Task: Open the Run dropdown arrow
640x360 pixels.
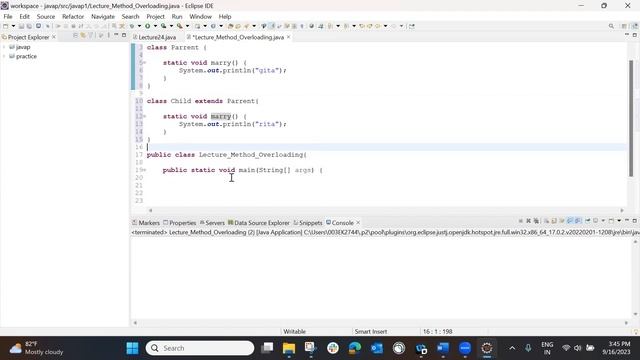Action: click(155, 26)
